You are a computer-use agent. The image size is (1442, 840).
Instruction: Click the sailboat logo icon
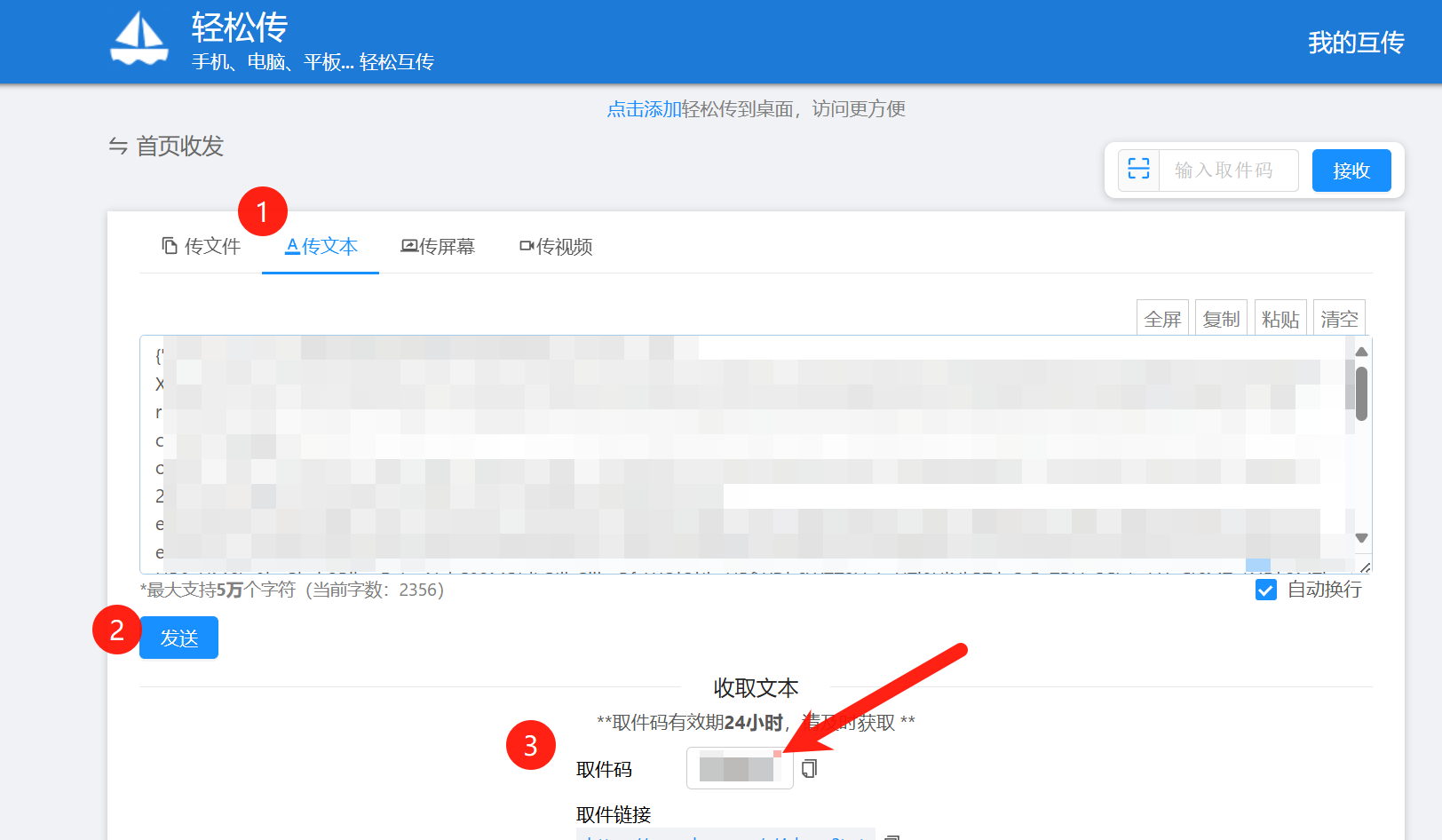[x=139, y=39]
